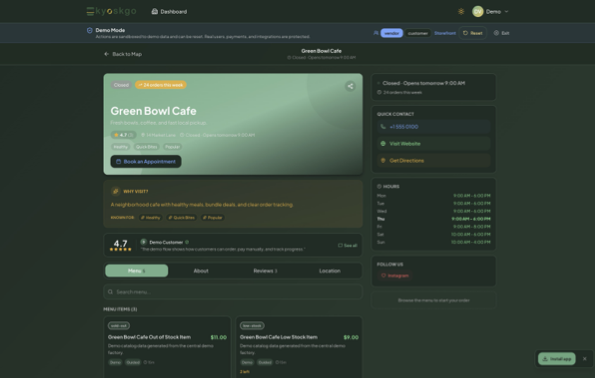The width and height of the screenshot is (595, 378).
Task: Click the $9.00 price
Action: 351,337
